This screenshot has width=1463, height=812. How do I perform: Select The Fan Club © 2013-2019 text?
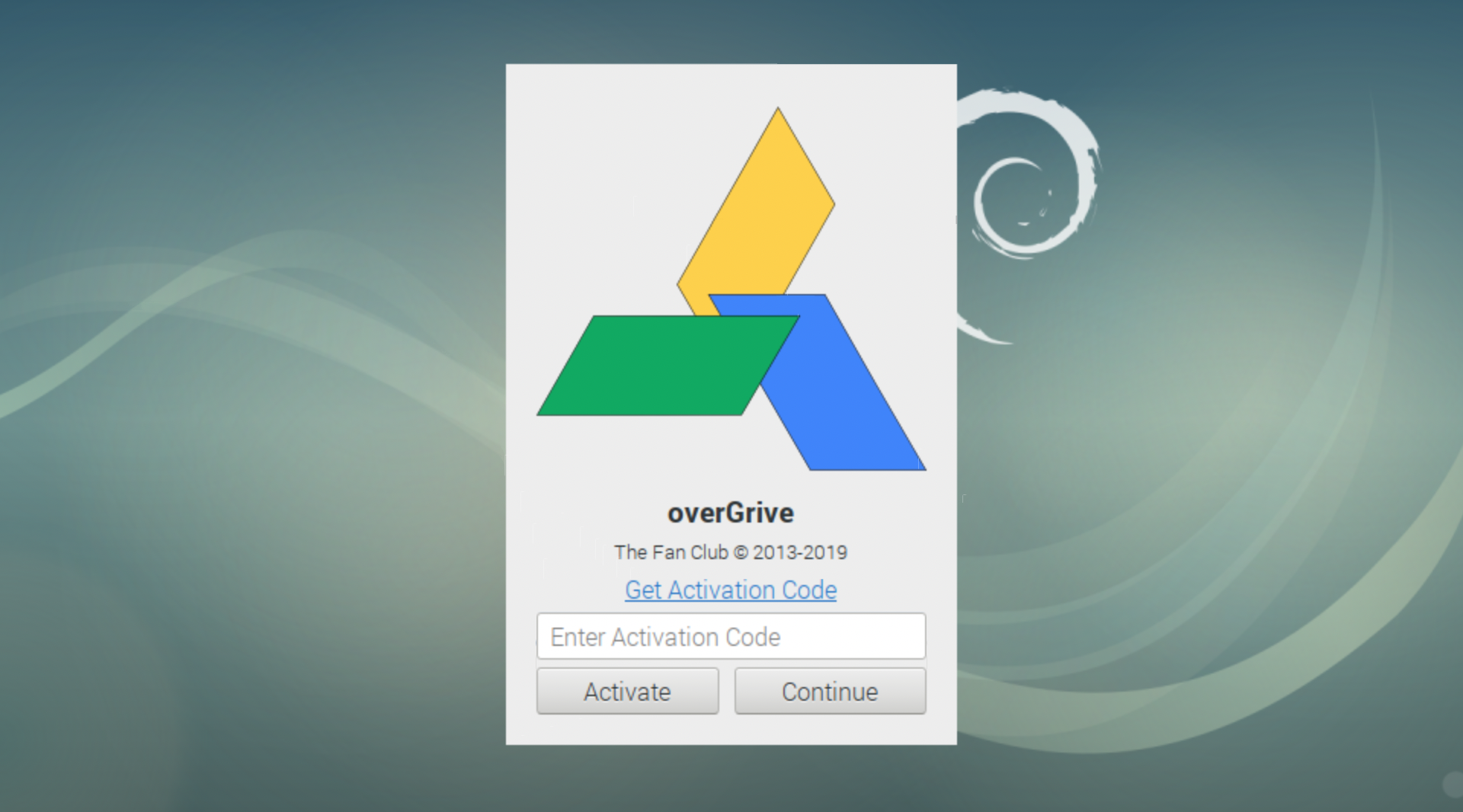731,552
